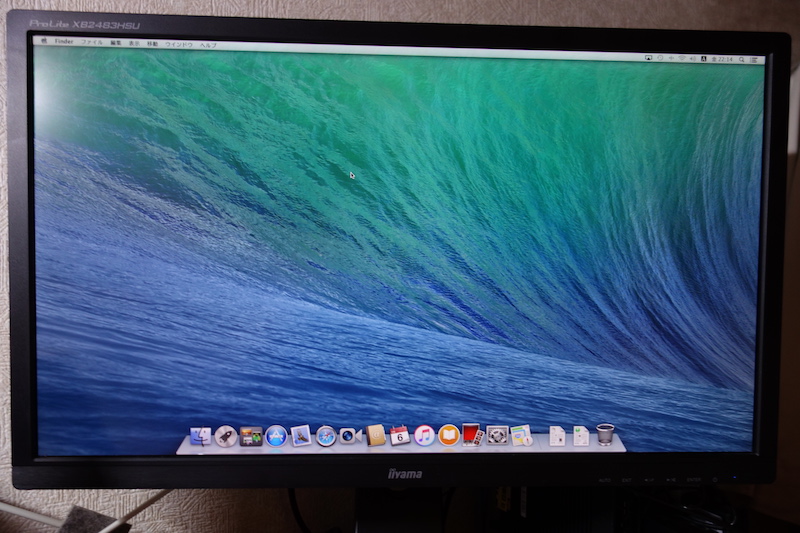
Task: Open the Apple menu
Action: tap(44, 41)
